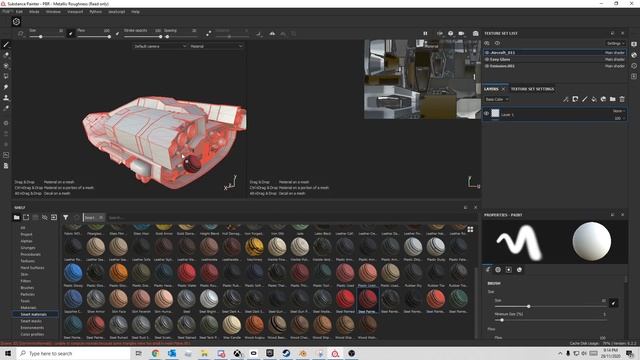The width and height of the screenshot is (640, 360).
Task: Open Shader Settings from the right dock
Action: [634, 55]
